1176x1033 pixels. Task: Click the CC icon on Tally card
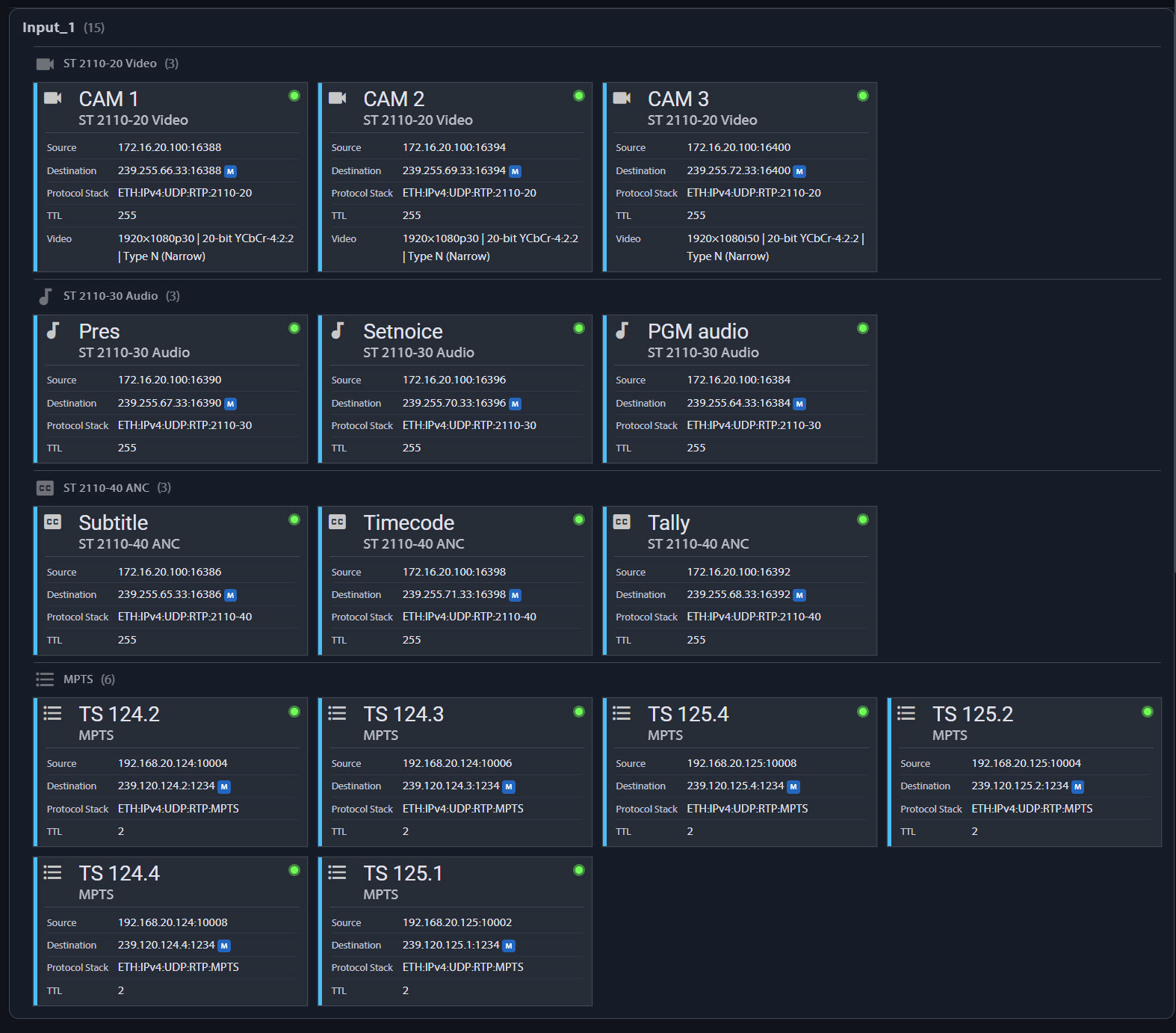[622, 522]
